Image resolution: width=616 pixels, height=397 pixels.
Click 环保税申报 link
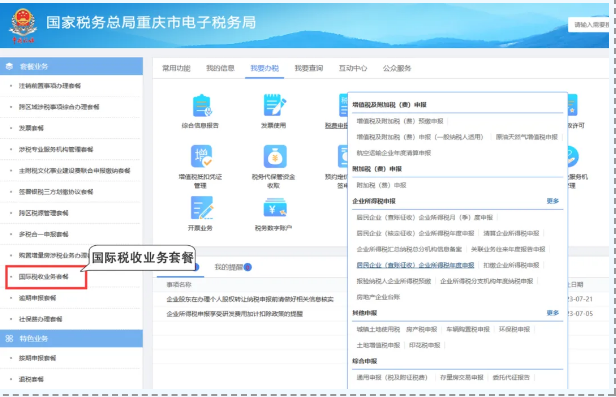(514, 329)
